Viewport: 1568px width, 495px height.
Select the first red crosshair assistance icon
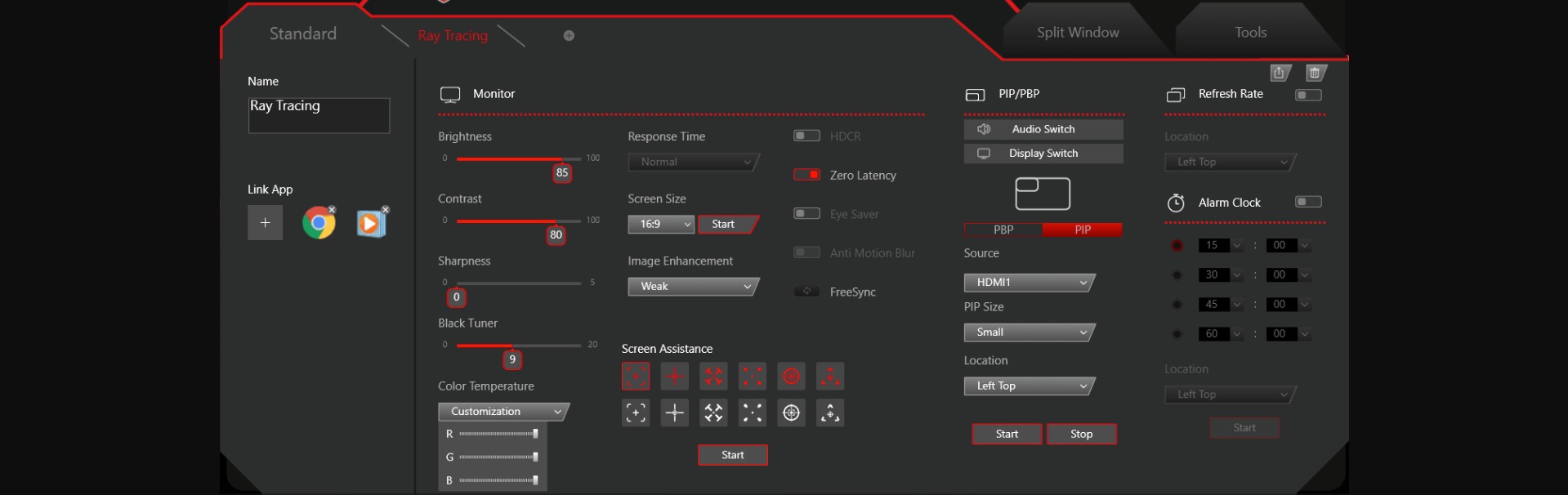point(636,377)
